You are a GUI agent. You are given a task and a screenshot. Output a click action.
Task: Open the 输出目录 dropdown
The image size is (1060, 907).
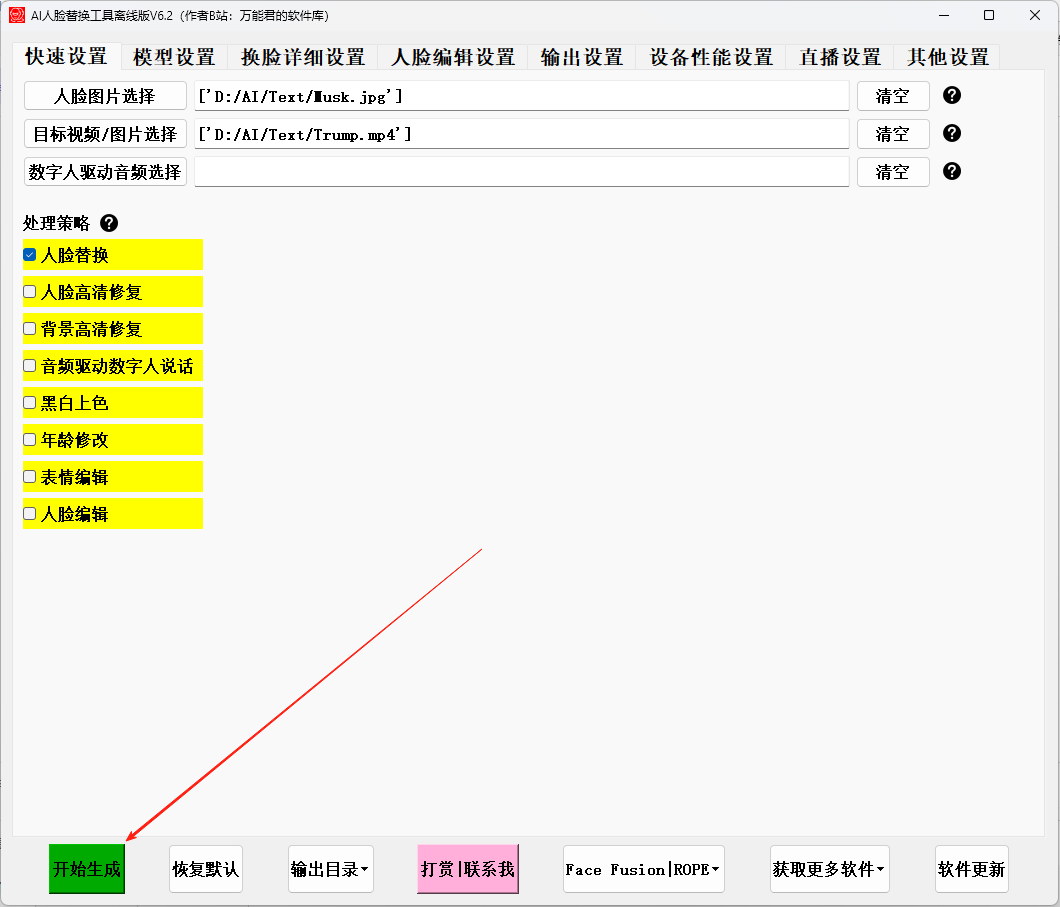click(x=330, y=869)
